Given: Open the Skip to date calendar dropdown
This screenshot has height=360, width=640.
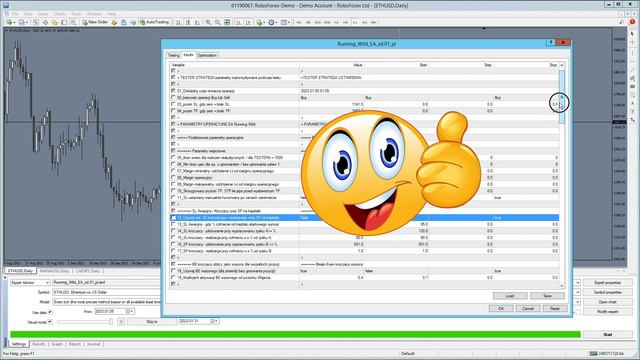Looking at the screenshot, I should click(215, 321).
